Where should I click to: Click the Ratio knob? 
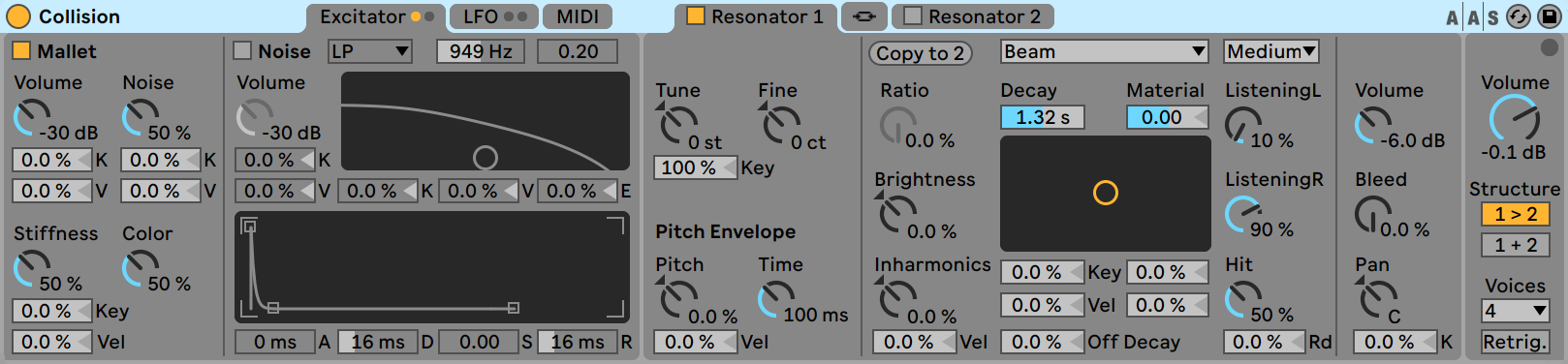[897, 126]
